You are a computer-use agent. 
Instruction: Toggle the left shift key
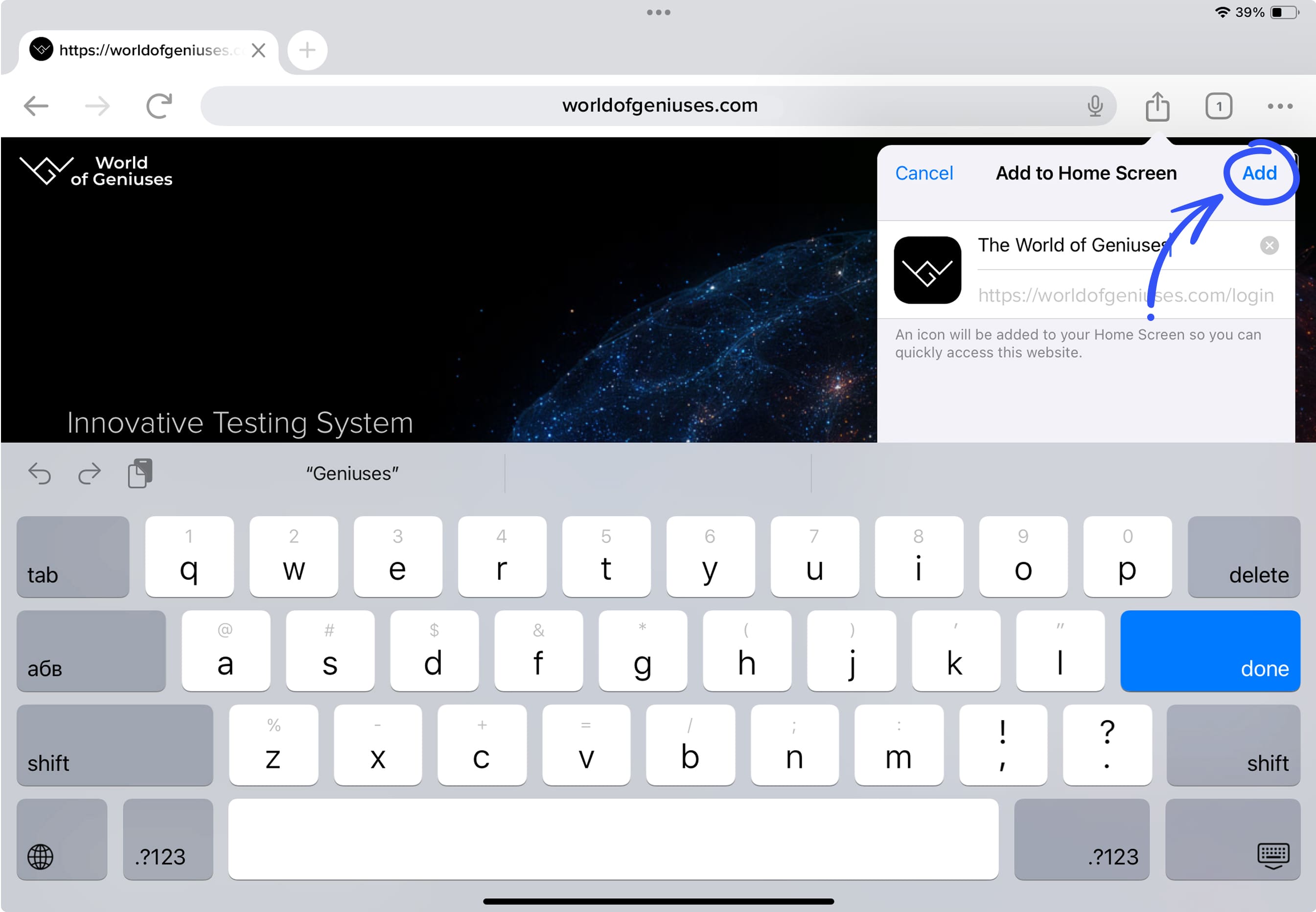[x=115, y=745]
